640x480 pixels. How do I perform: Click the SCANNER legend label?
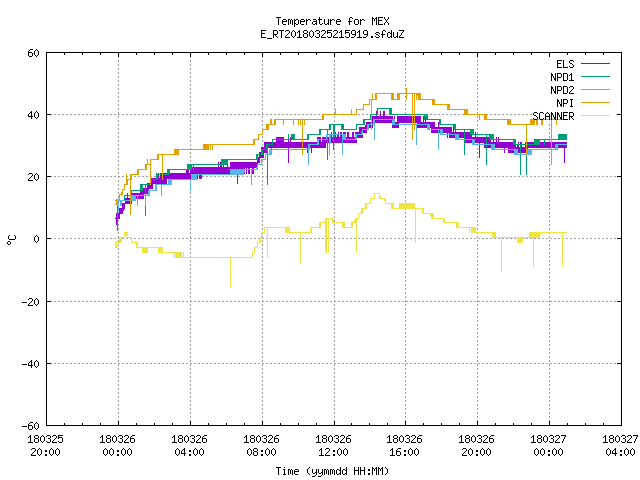click(553, 116)
